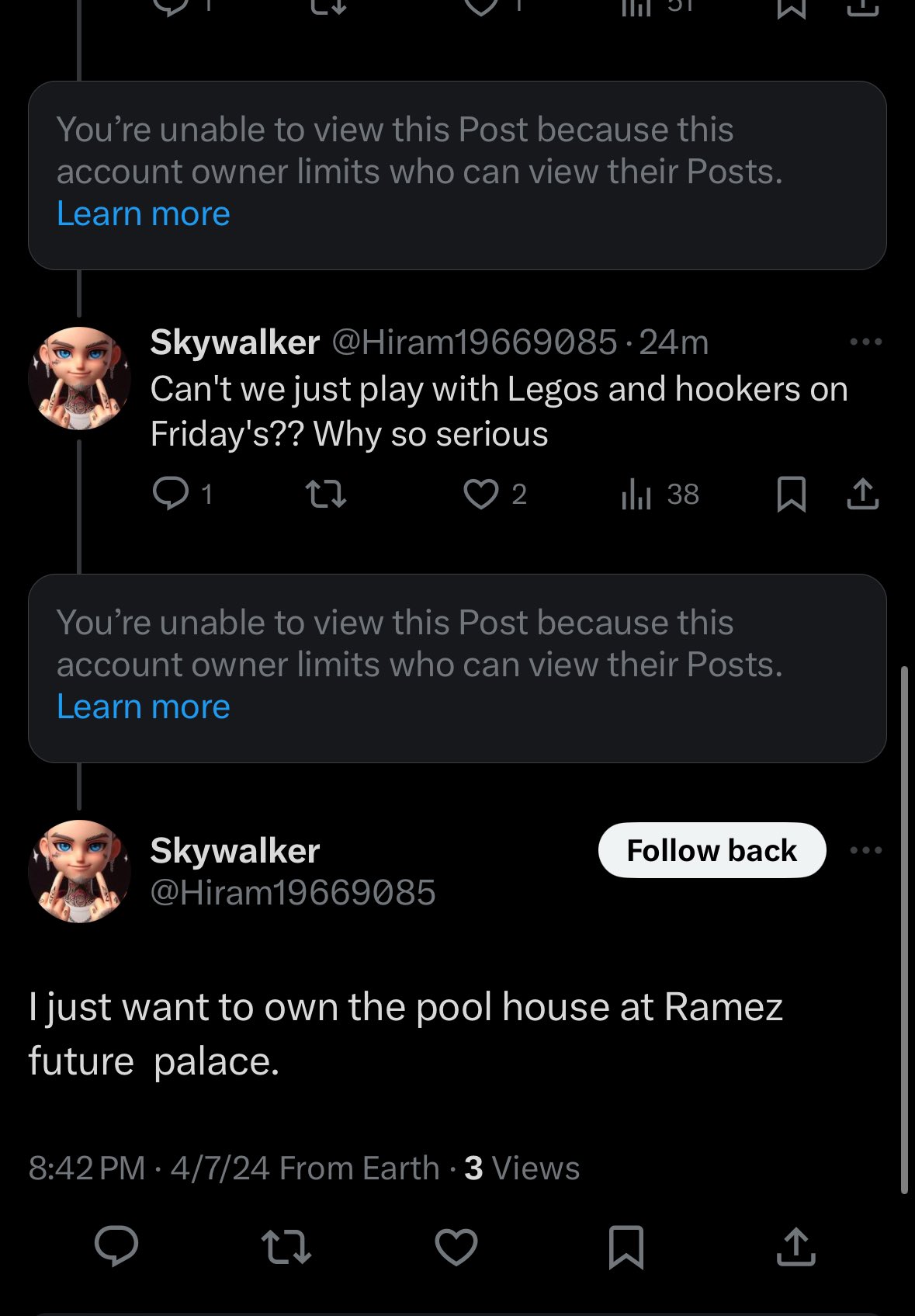Screen dimensions: 915x1316
Task: Open the @Hiram19669085 handle under Follow back row
Action: click(x=293, y=893)
